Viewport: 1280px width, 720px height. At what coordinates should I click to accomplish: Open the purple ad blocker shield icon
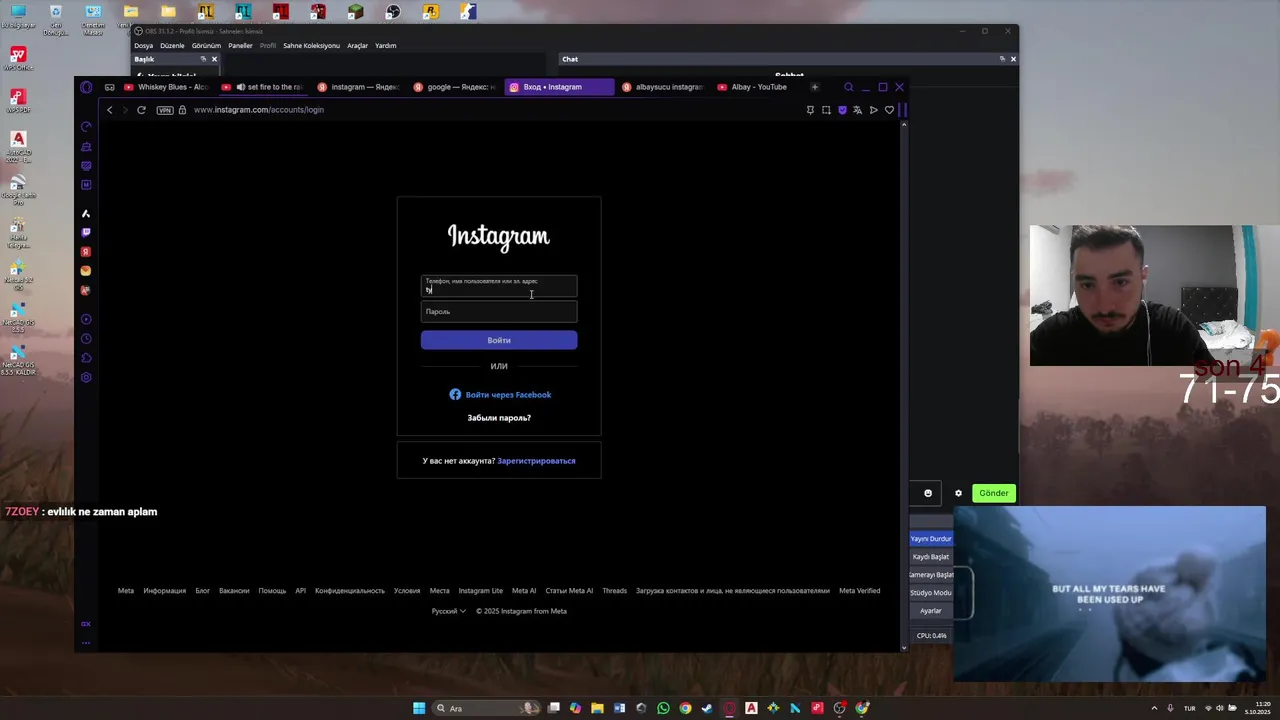842,110
